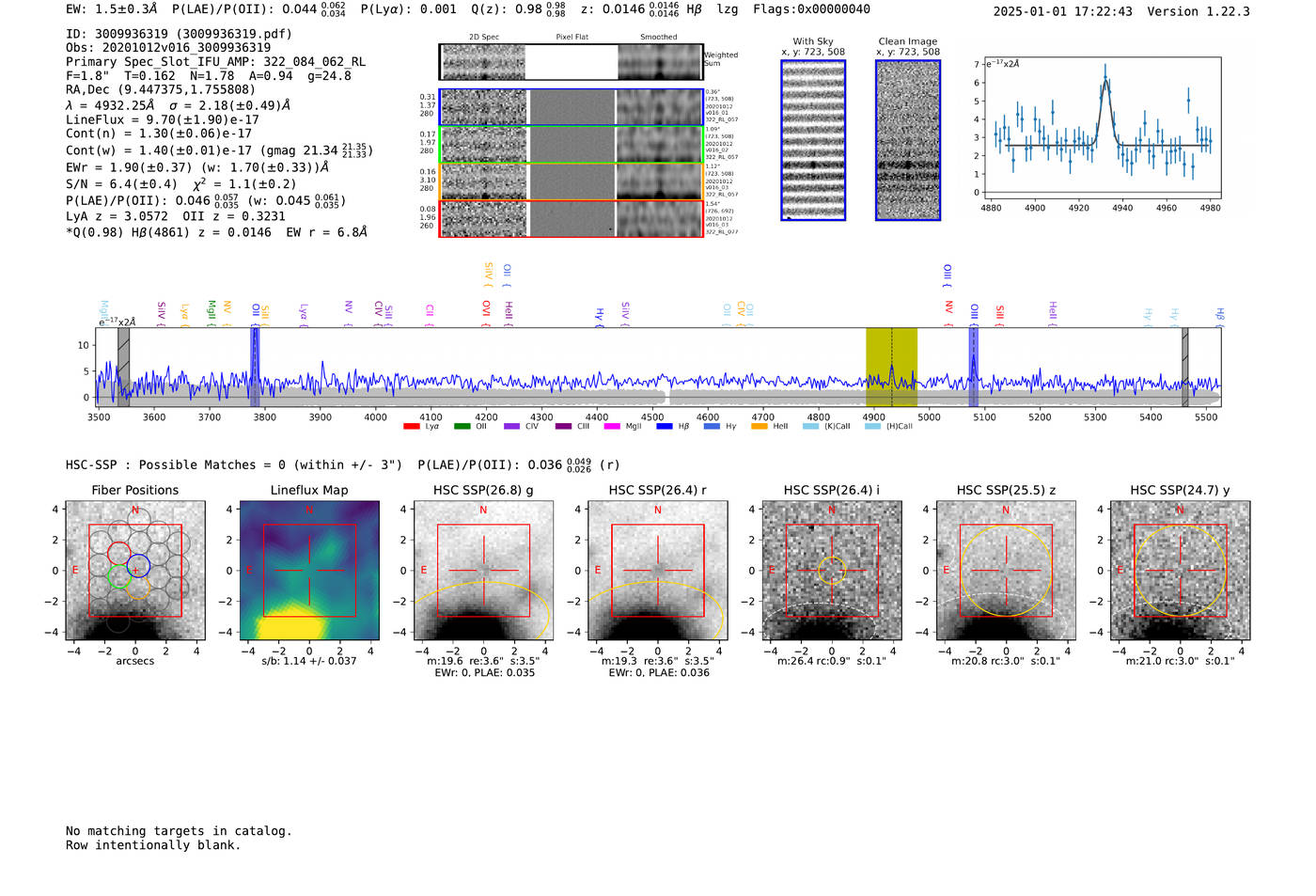Click the gray hatched band near 3550Å

[x=123, y=367]
